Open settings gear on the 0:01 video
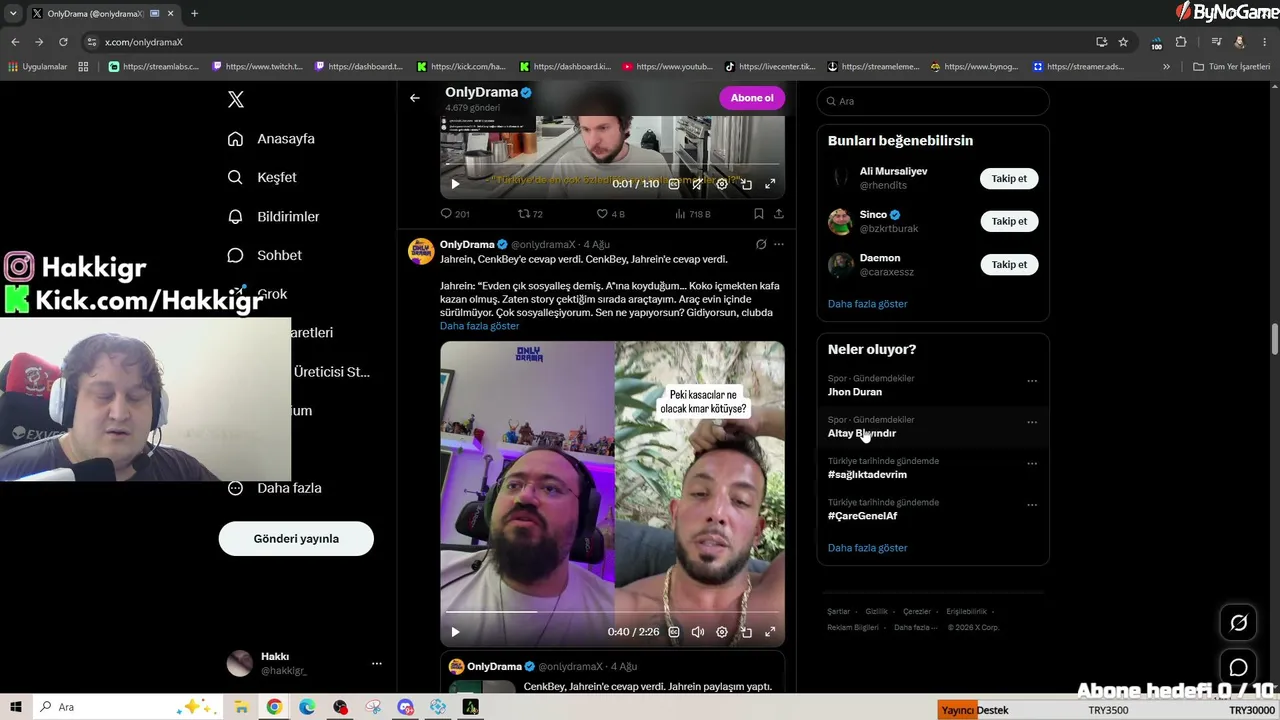The height and width of the screenshot is (720, 1280). click(722, 184)
